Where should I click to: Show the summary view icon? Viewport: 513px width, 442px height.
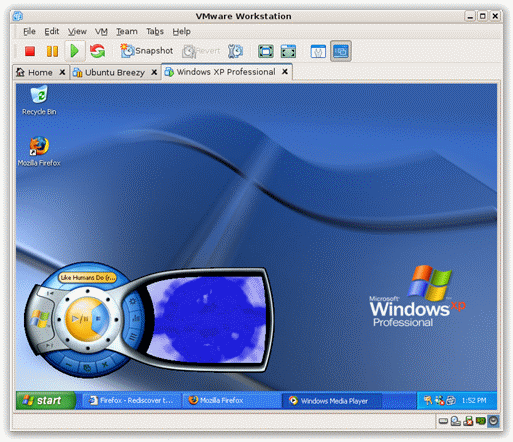pyautogui.click(x=318, y=51)
